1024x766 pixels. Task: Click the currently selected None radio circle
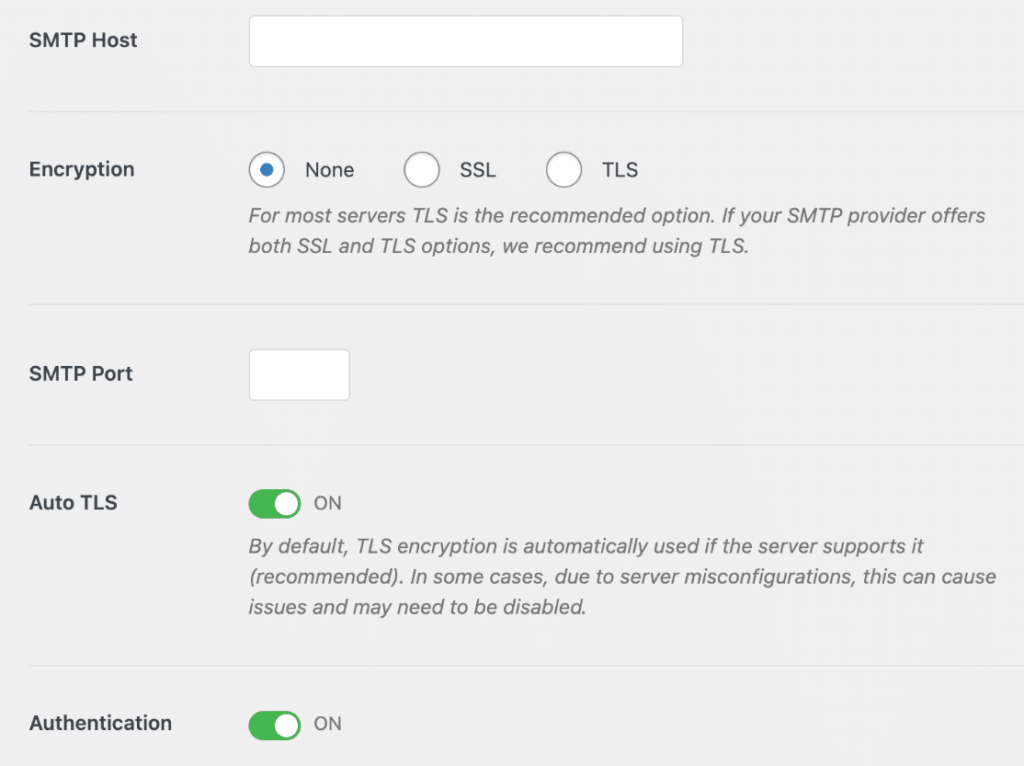click(266, 170)
